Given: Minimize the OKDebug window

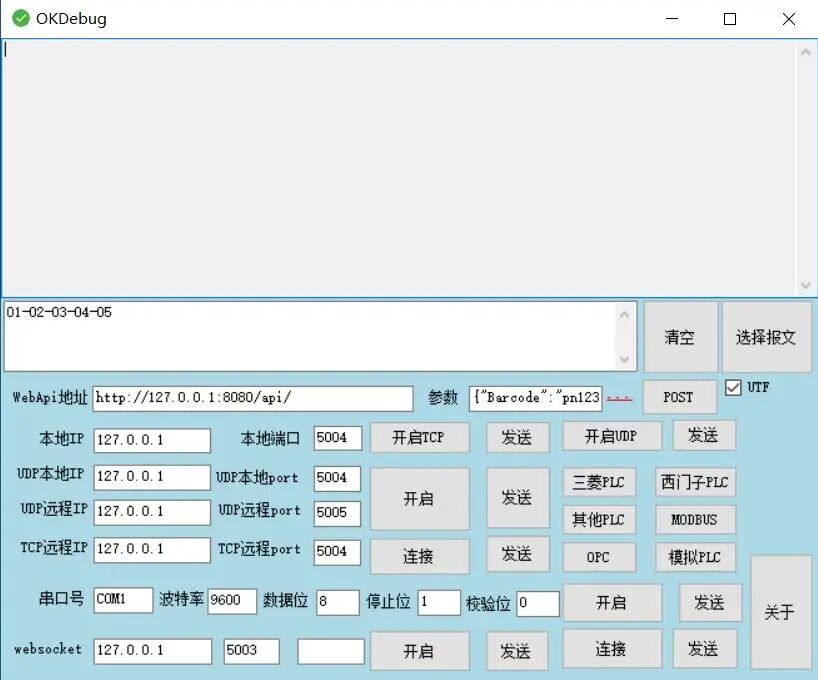Looking at the screenshot, I should (672, 19).
